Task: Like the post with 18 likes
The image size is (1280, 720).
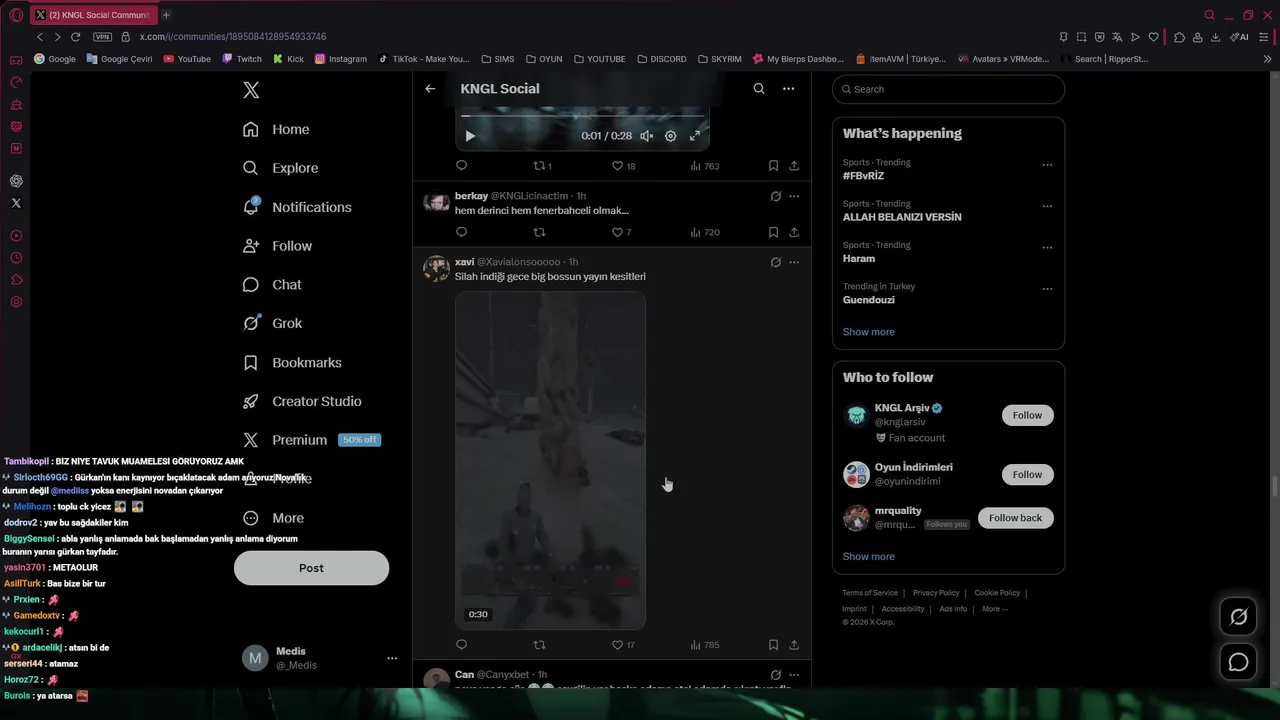Action: (624, 166)
